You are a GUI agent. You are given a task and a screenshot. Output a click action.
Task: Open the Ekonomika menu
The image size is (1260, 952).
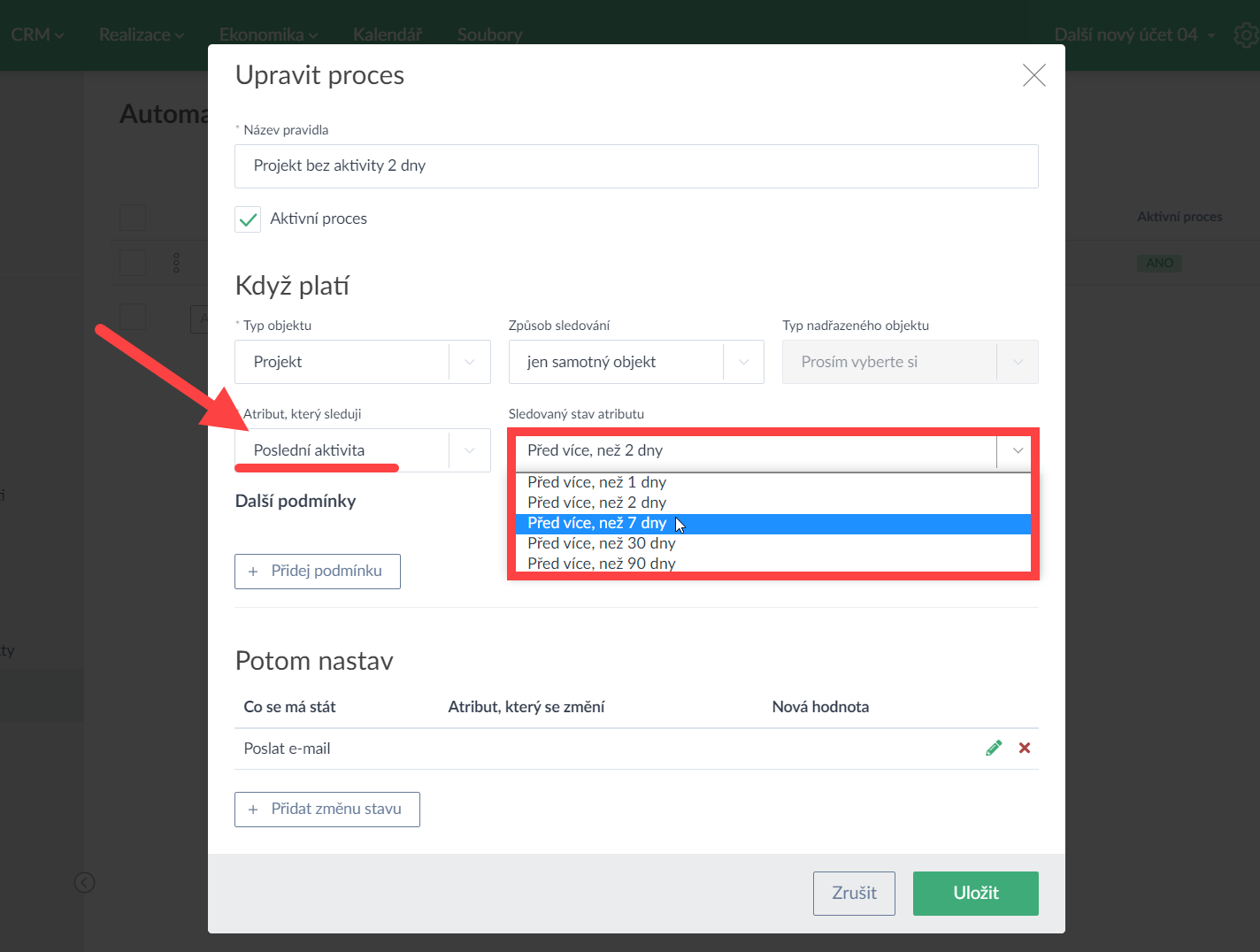coord(268,35)
